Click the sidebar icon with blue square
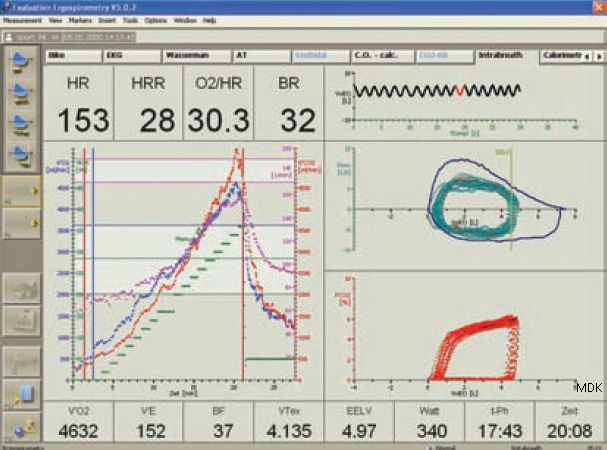This screenshot has height=450, width=607. (21, 395)
